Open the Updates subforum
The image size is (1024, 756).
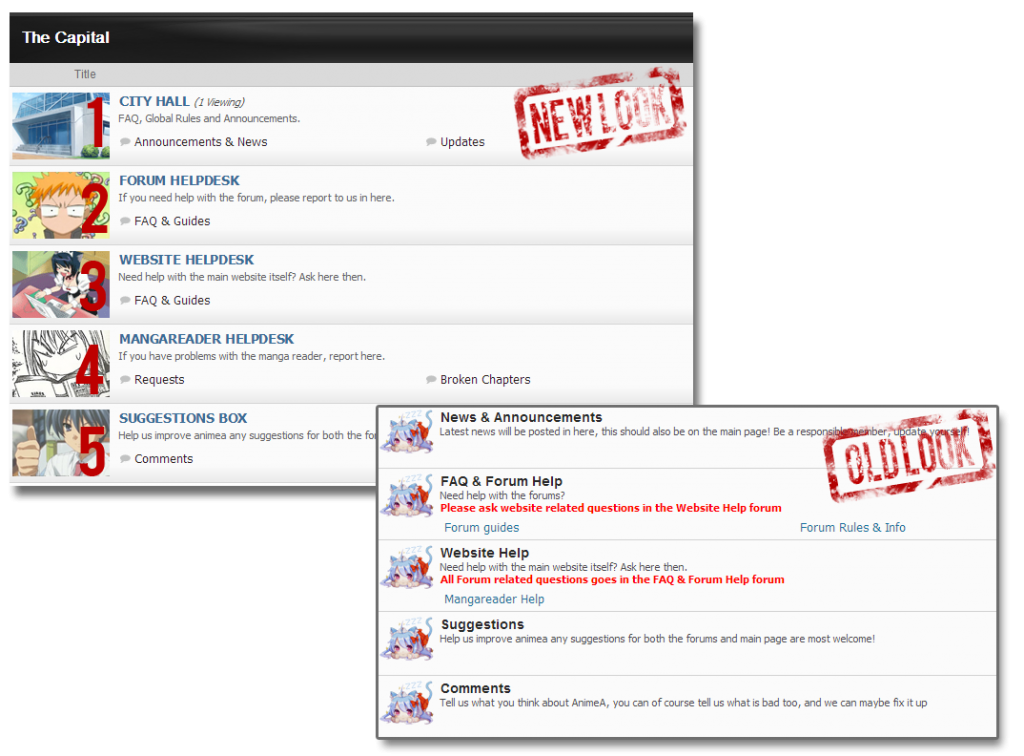click(462, 142)
